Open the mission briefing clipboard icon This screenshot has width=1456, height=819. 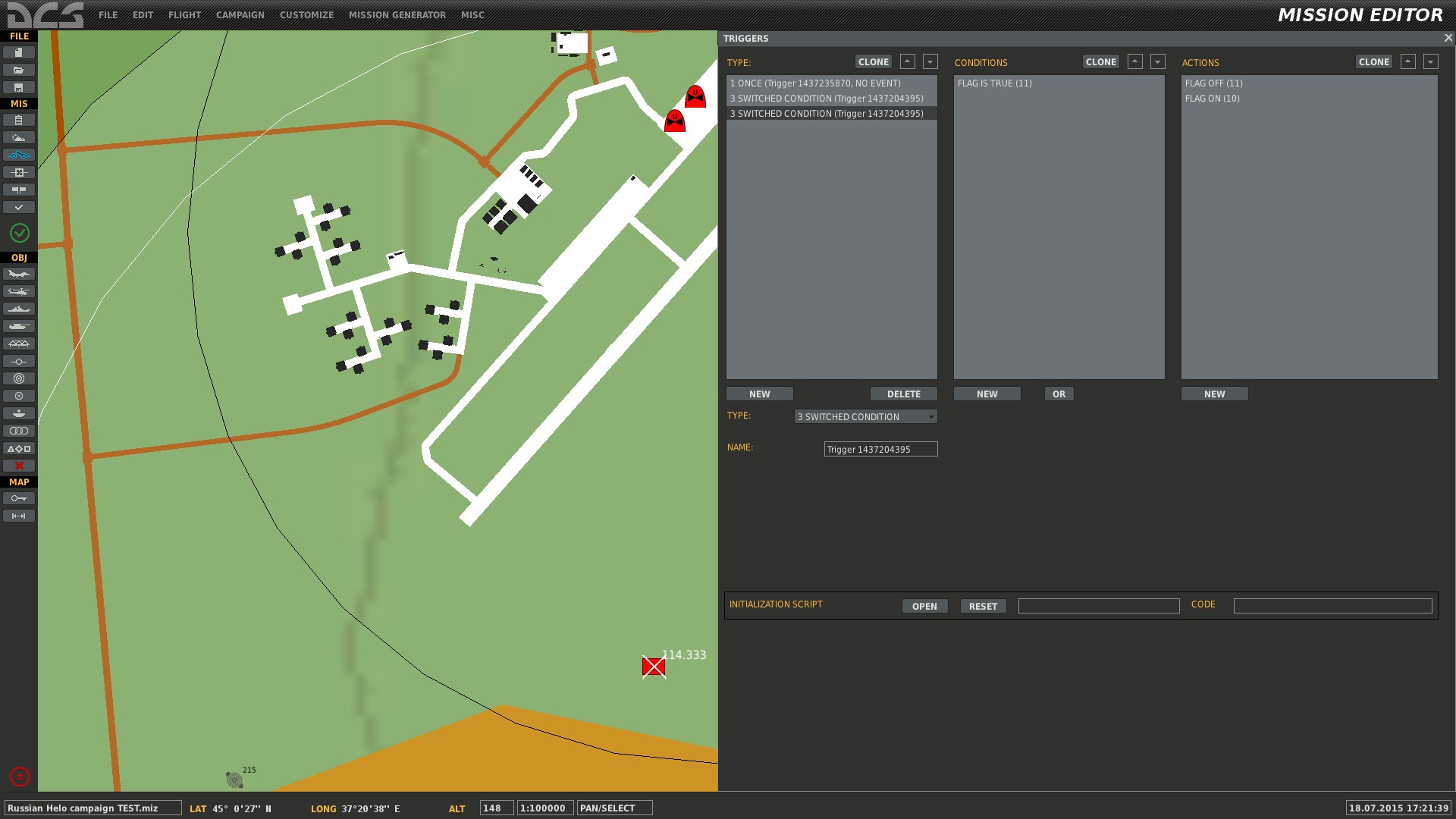pos(19,120)
